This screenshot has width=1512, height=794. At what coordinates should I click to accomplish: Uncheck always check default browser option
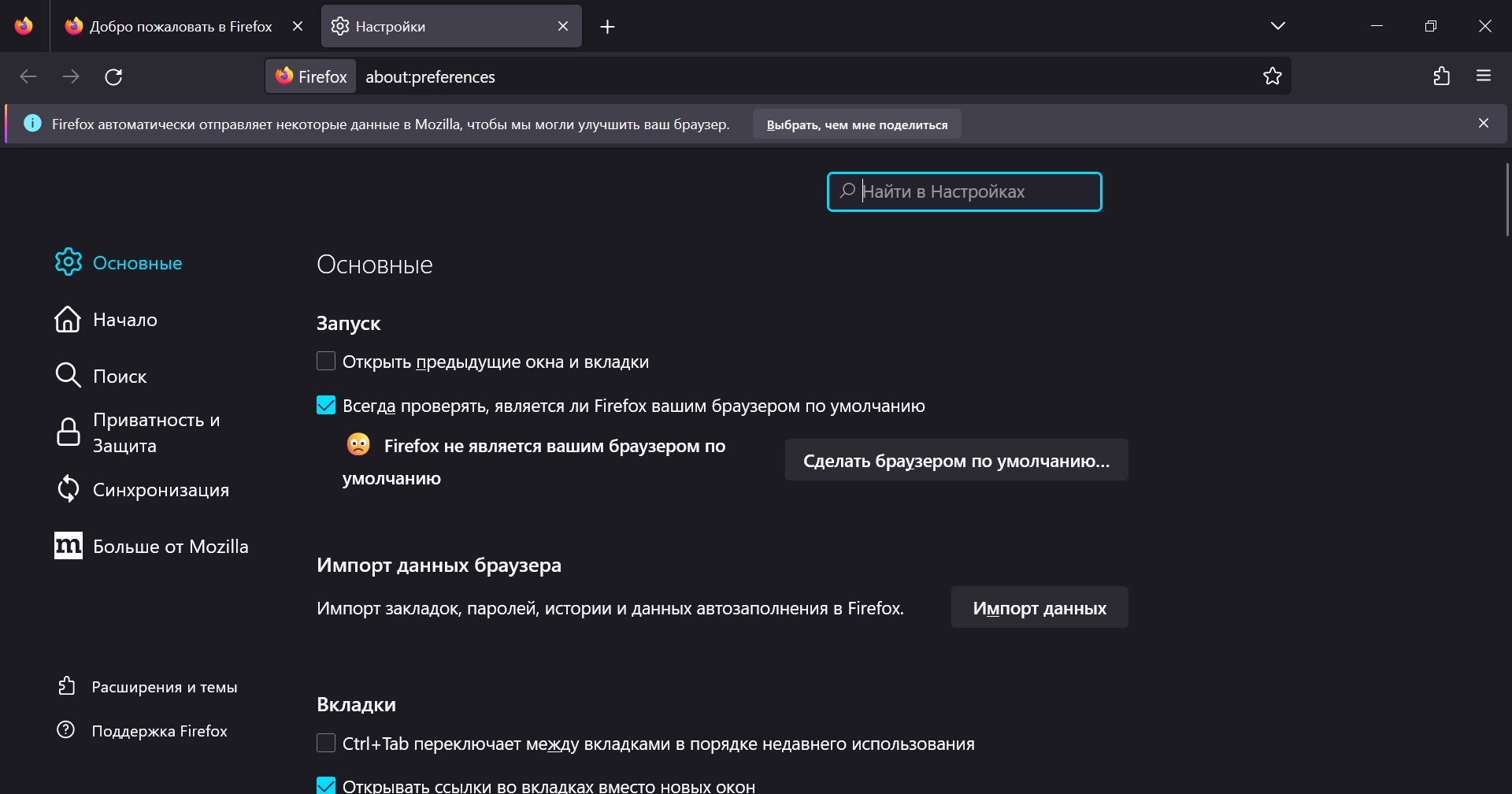(x=326, y=406)
